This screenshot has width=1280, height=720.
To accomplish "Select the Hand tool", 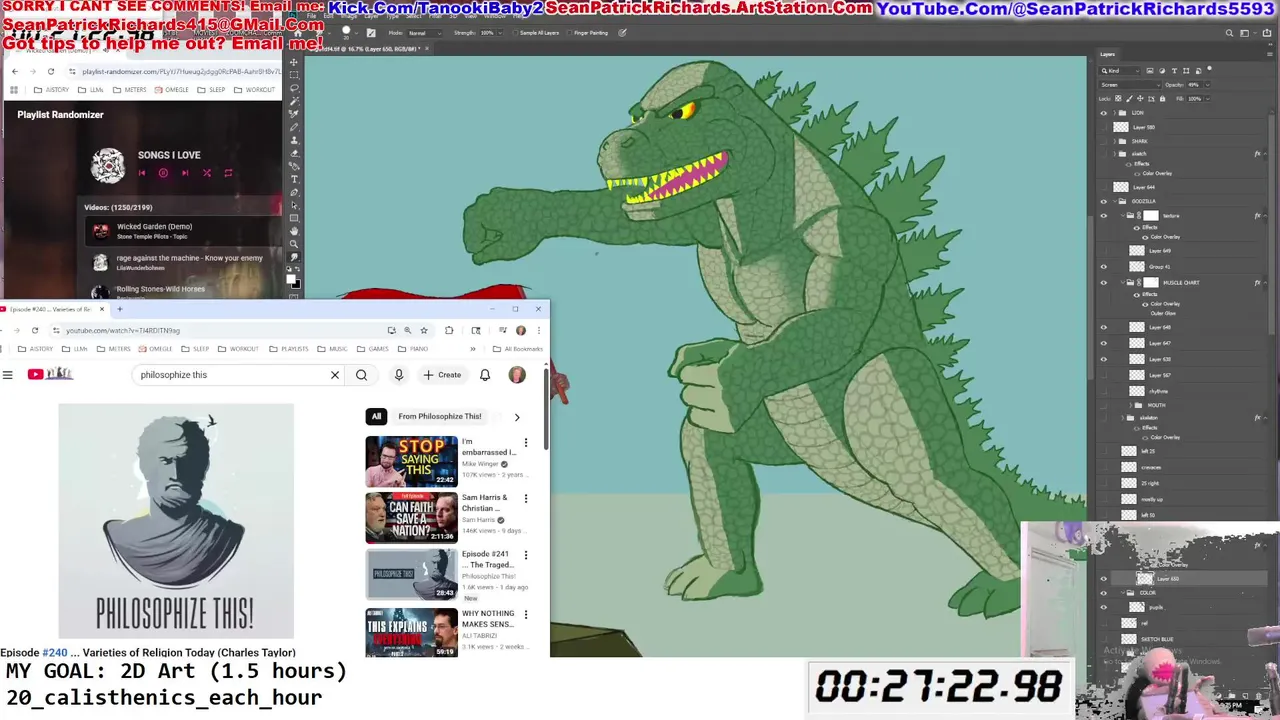I will (293, 231).
